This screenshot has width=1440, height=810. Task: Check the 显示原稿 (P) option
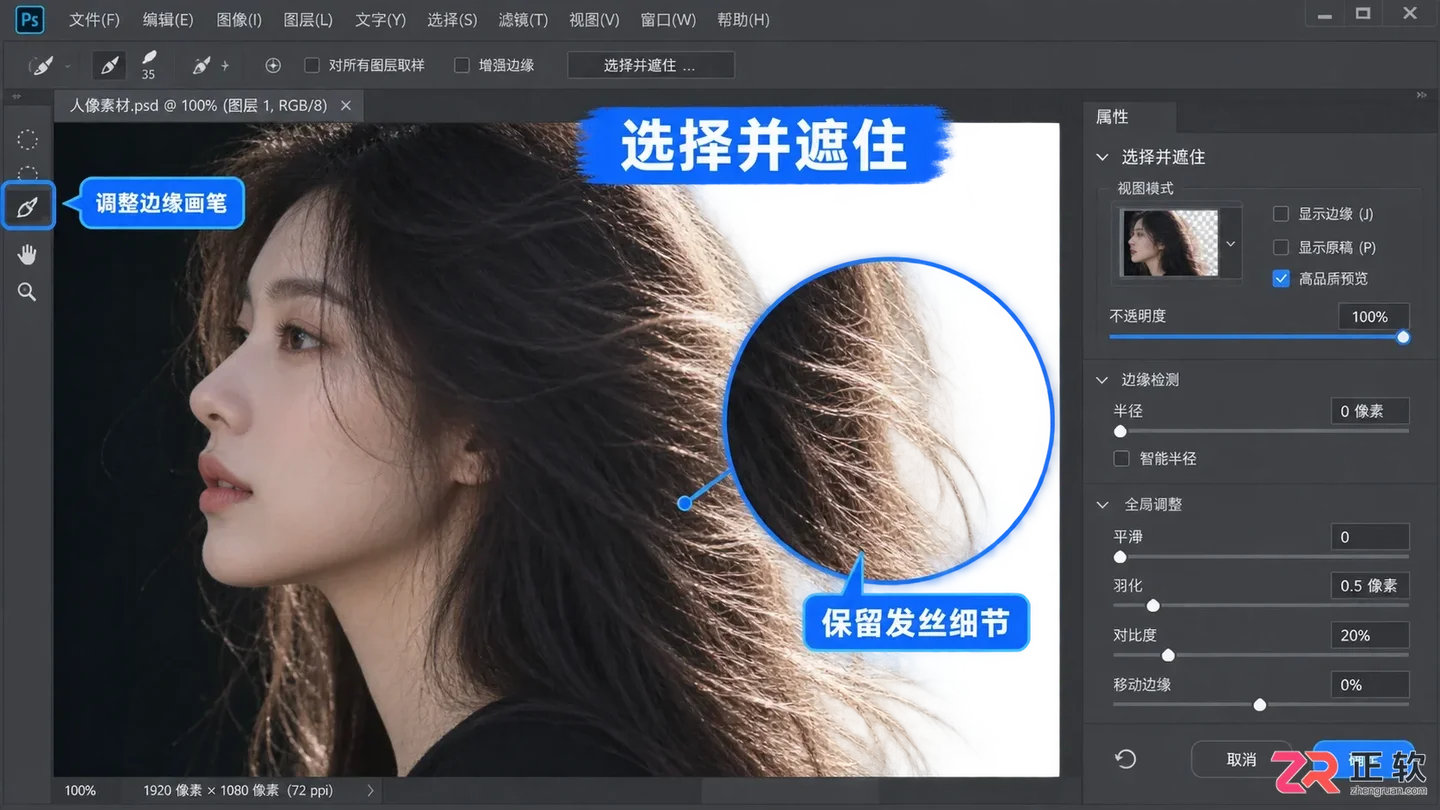click(x=1281, y=247)
